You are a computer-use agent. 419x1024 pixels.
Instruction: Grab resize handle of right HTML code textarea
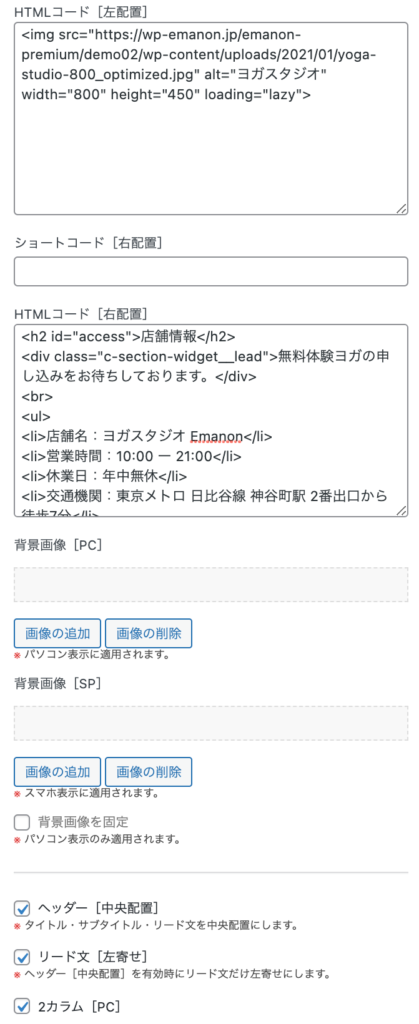point(401,511)
